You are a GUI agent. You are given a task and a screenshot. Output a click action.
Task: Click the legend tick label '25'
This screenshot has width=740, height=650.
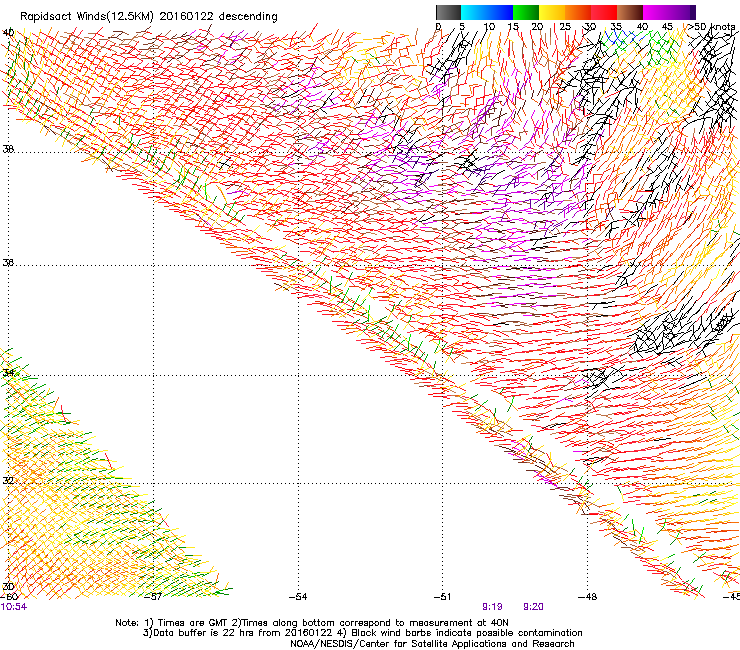pyautogui.click(x=565, y=27)
